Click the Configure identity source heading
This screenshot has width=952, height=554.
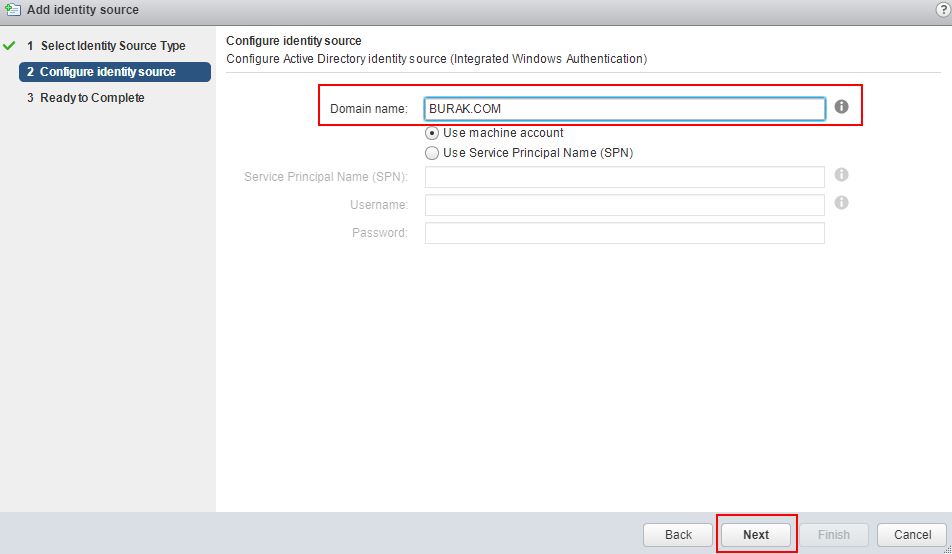(294, 41)
